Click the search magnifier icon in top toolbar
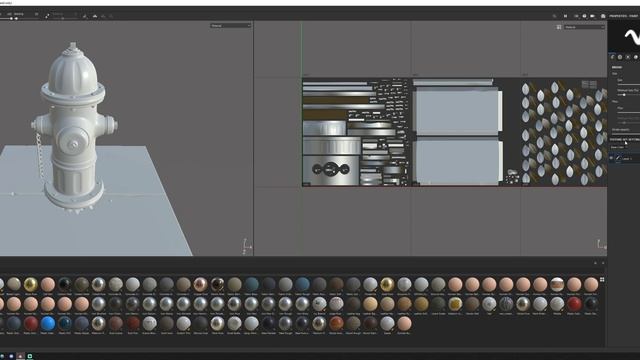The height and width of the screenshot is (360, 640). [554, 16]
